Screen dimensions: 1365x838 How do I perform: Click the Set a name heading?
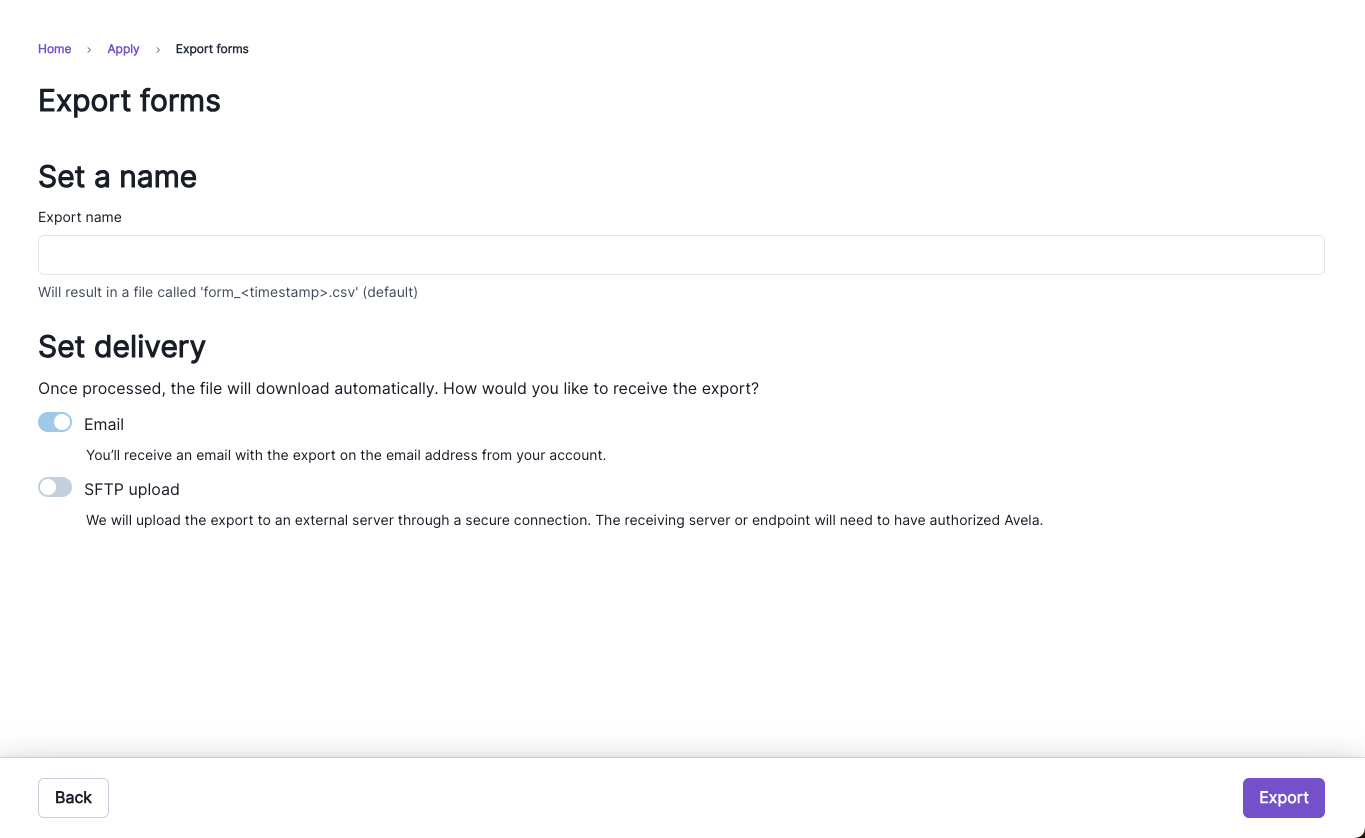117,176
